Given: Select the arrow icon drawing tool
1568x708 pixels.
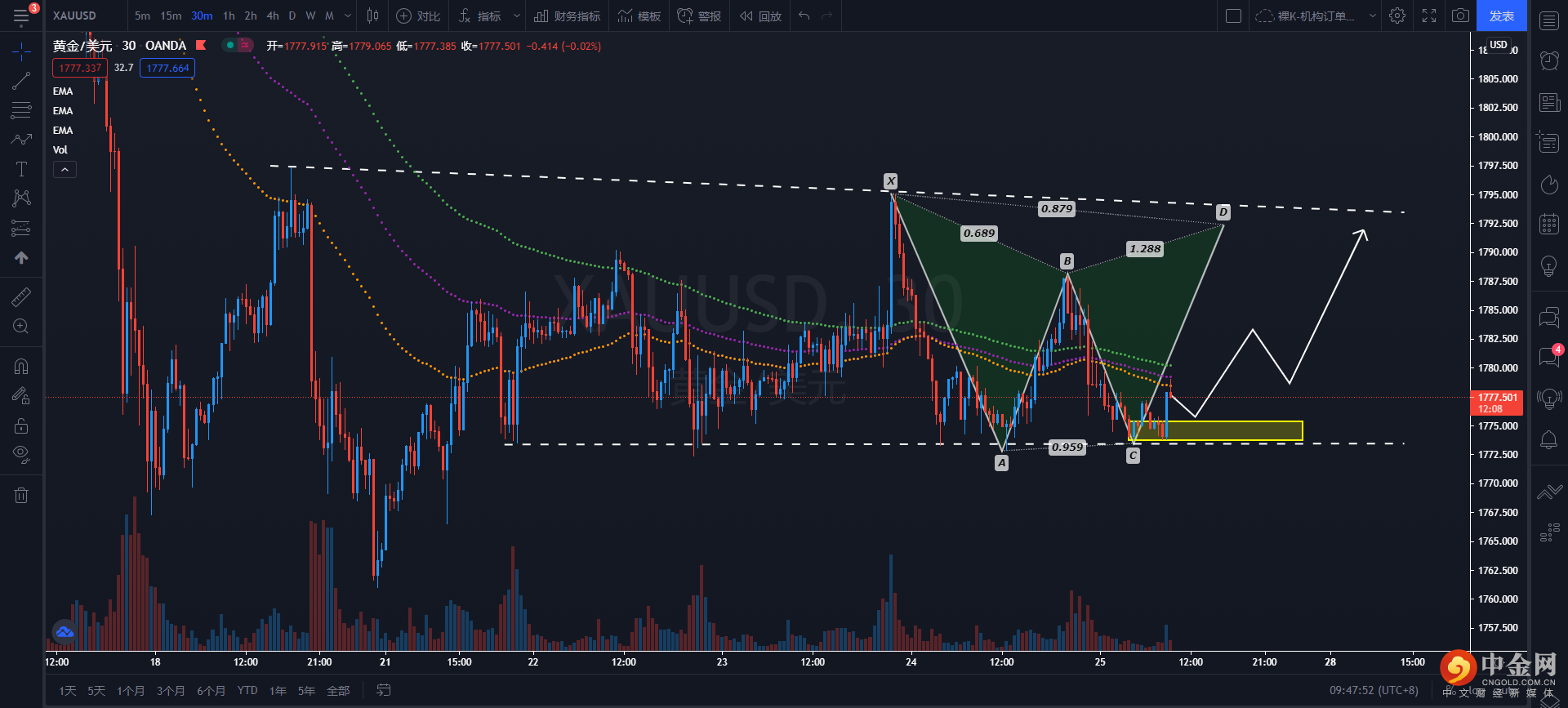Looking at the screenshot, I should 21,257.
